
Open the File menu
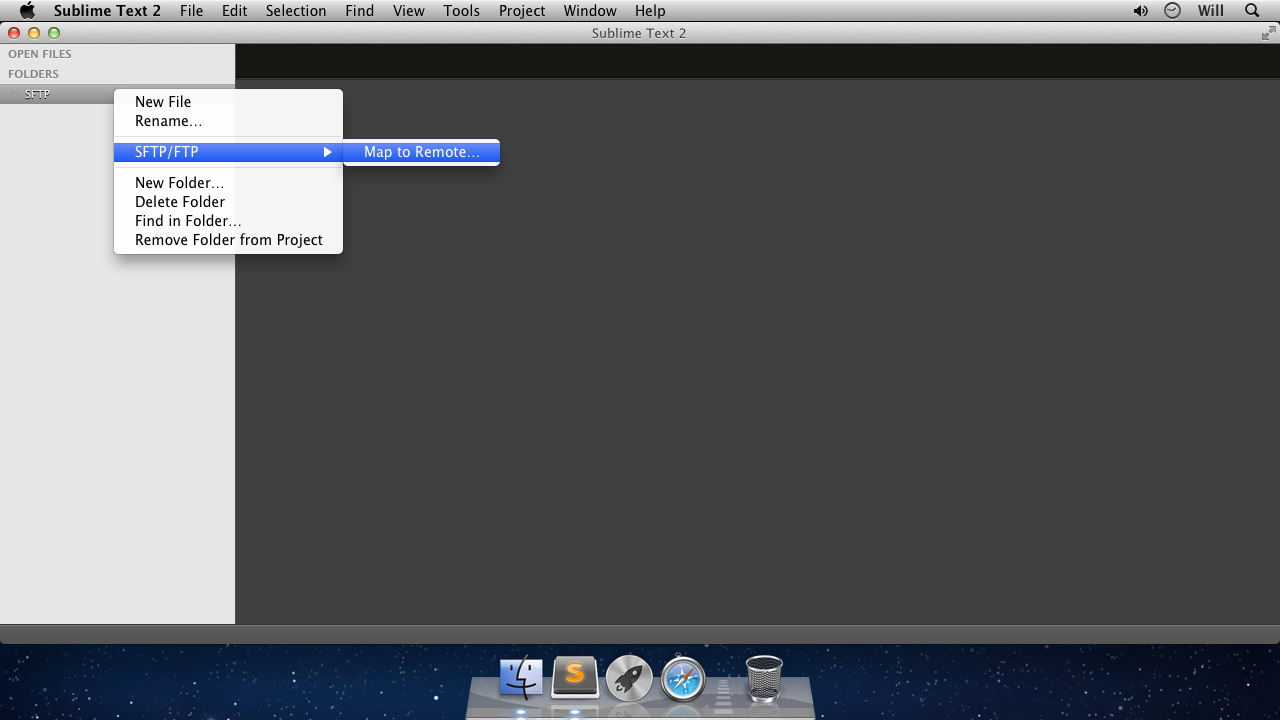coord(191,11)
